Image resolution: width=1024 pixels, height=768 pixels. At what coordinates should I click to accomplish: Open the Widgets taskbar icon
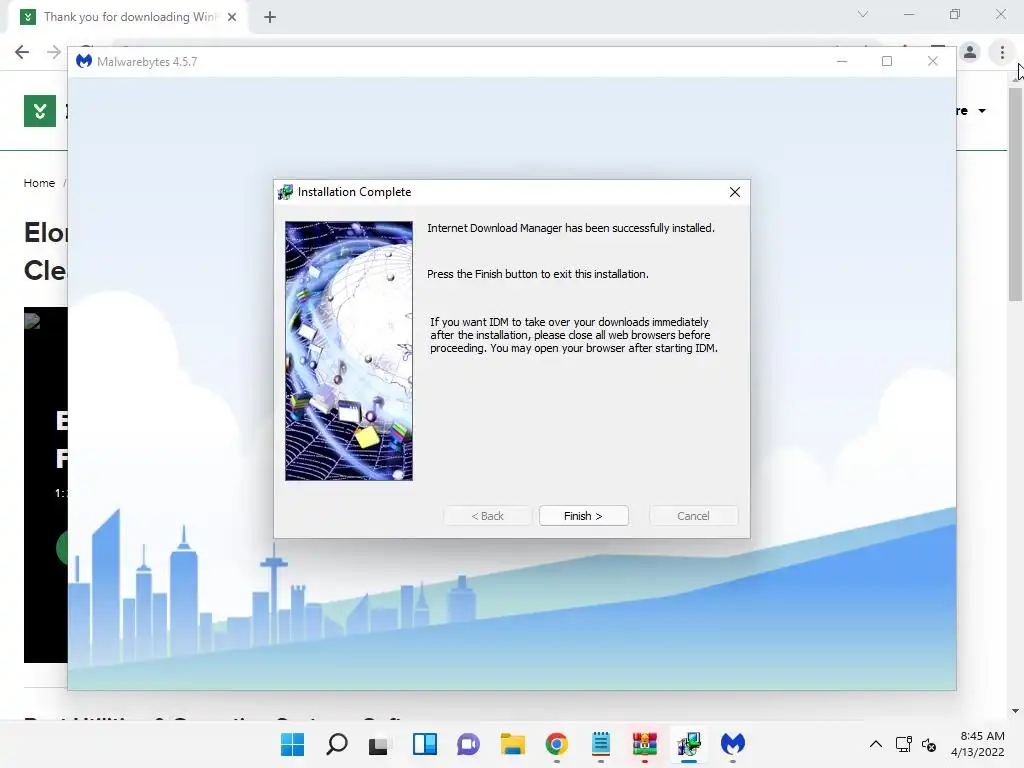pos(424,744)
